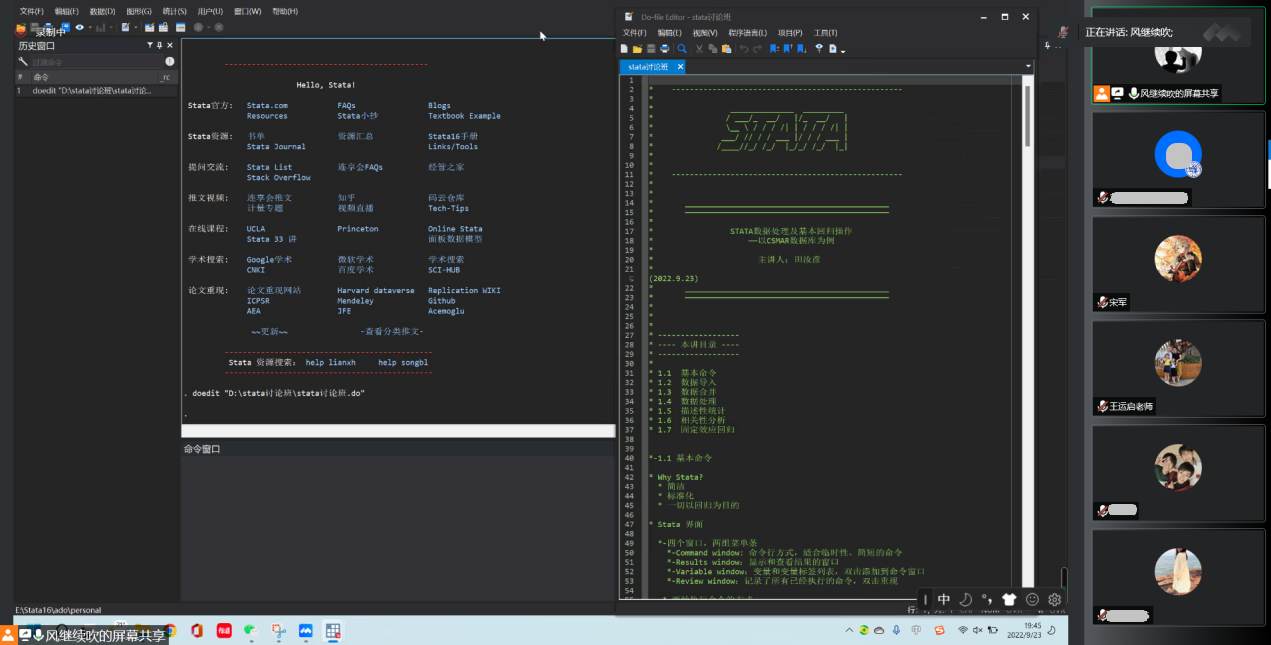Toggle pin on the History window

tap(160, 45)
